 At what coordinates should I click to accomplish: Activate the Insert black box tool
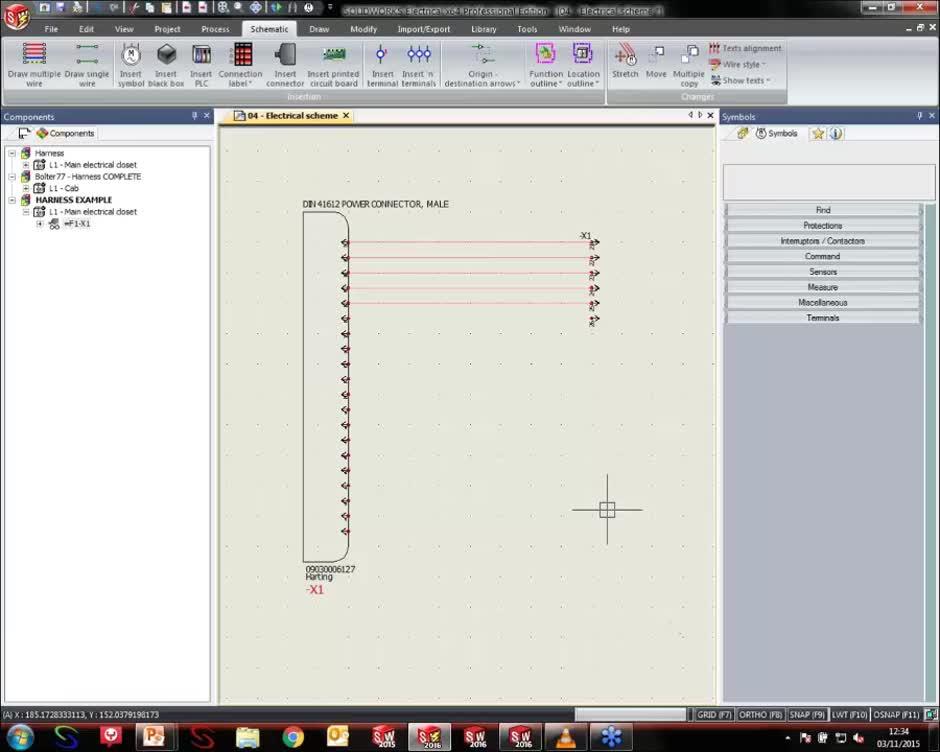pyautogui.click(x=166, y=63)
